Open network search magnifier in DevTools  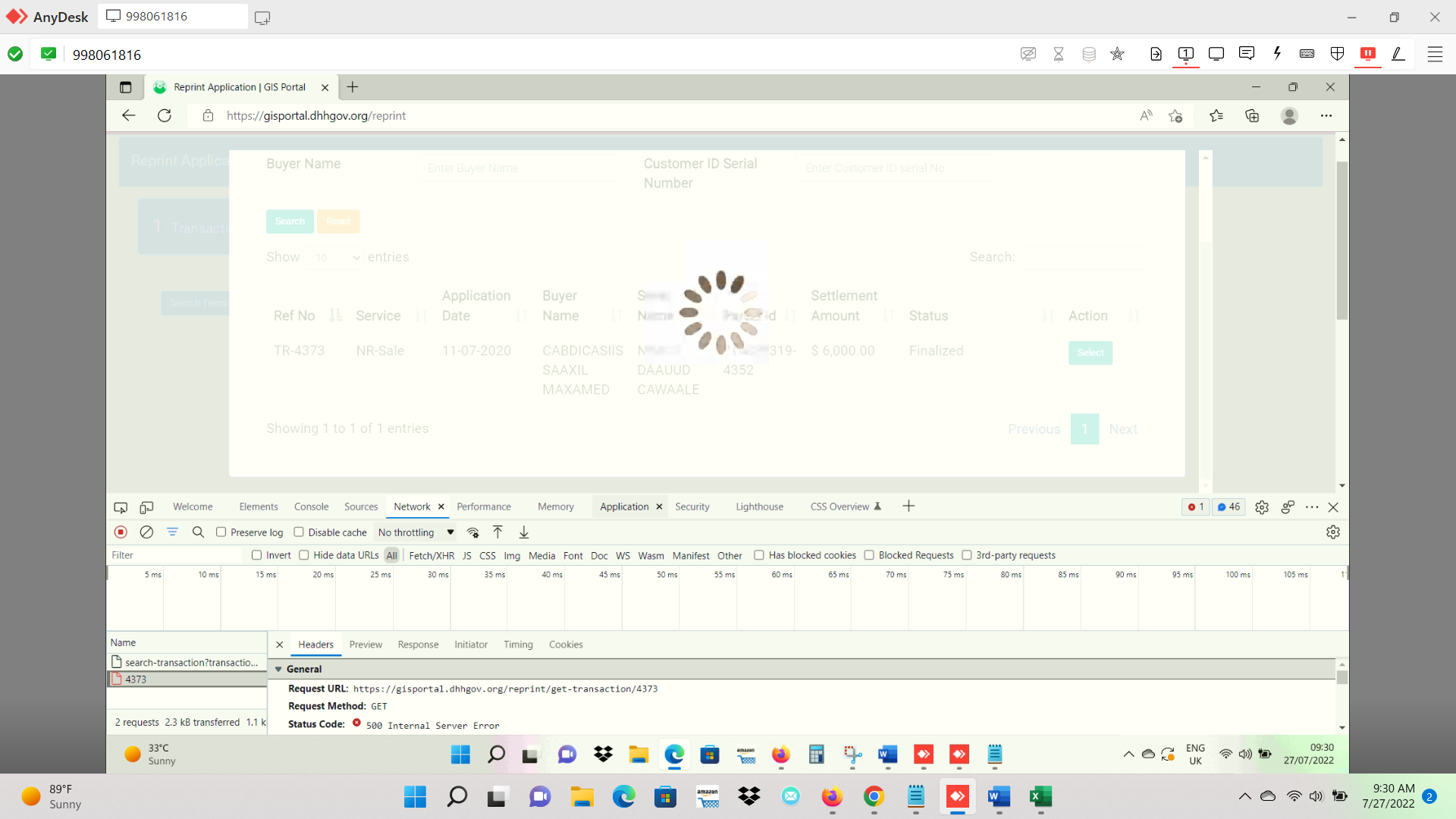(x=198, y=532)
